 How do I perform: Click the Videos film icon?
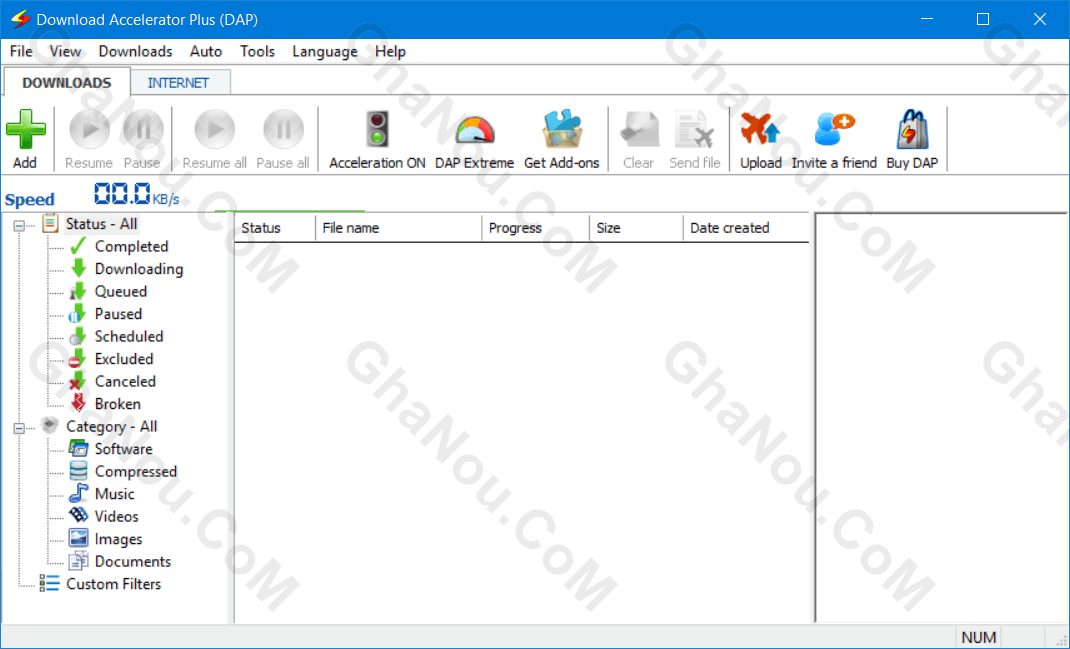click(78, 515)
